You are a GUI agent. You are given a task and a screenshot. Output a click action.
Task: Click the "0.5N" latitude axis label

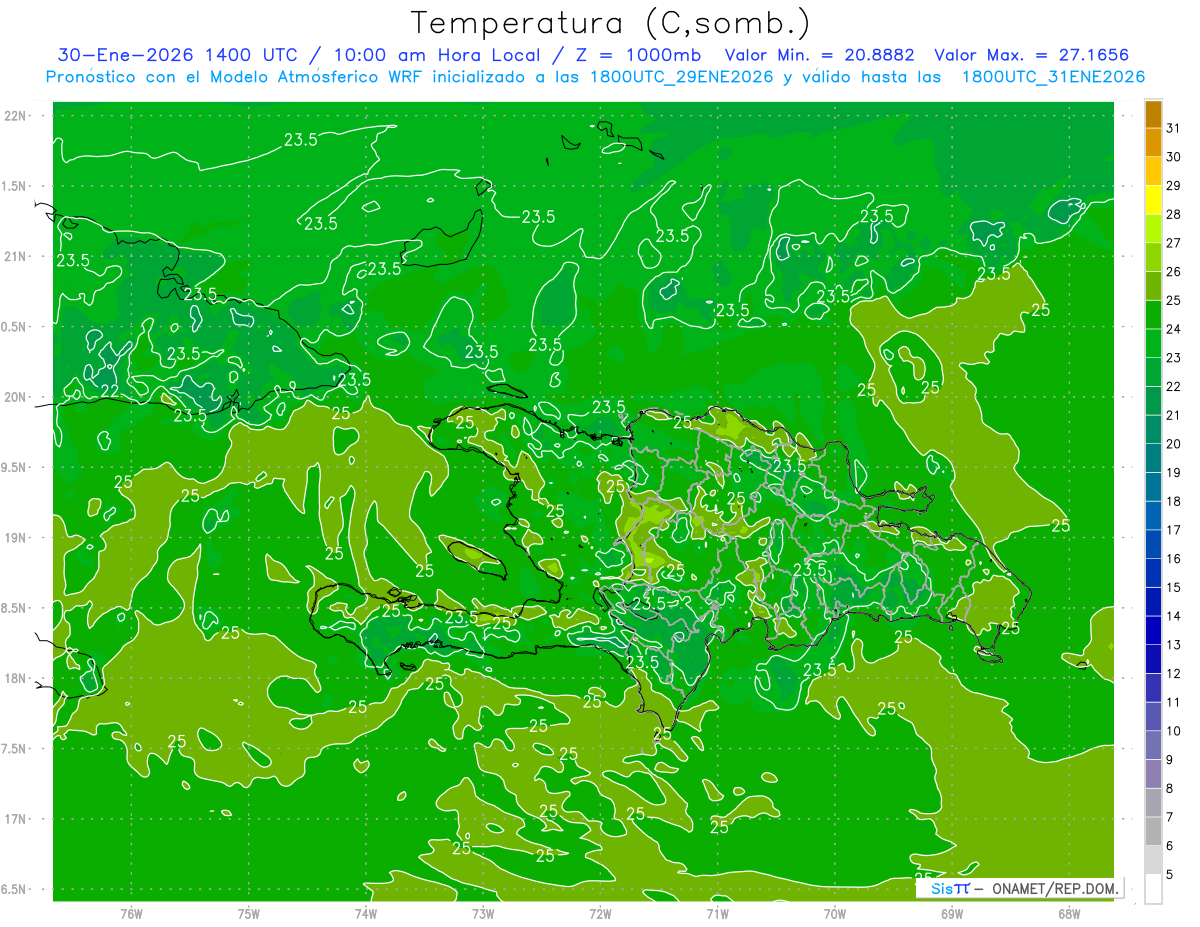click(14, 327)
